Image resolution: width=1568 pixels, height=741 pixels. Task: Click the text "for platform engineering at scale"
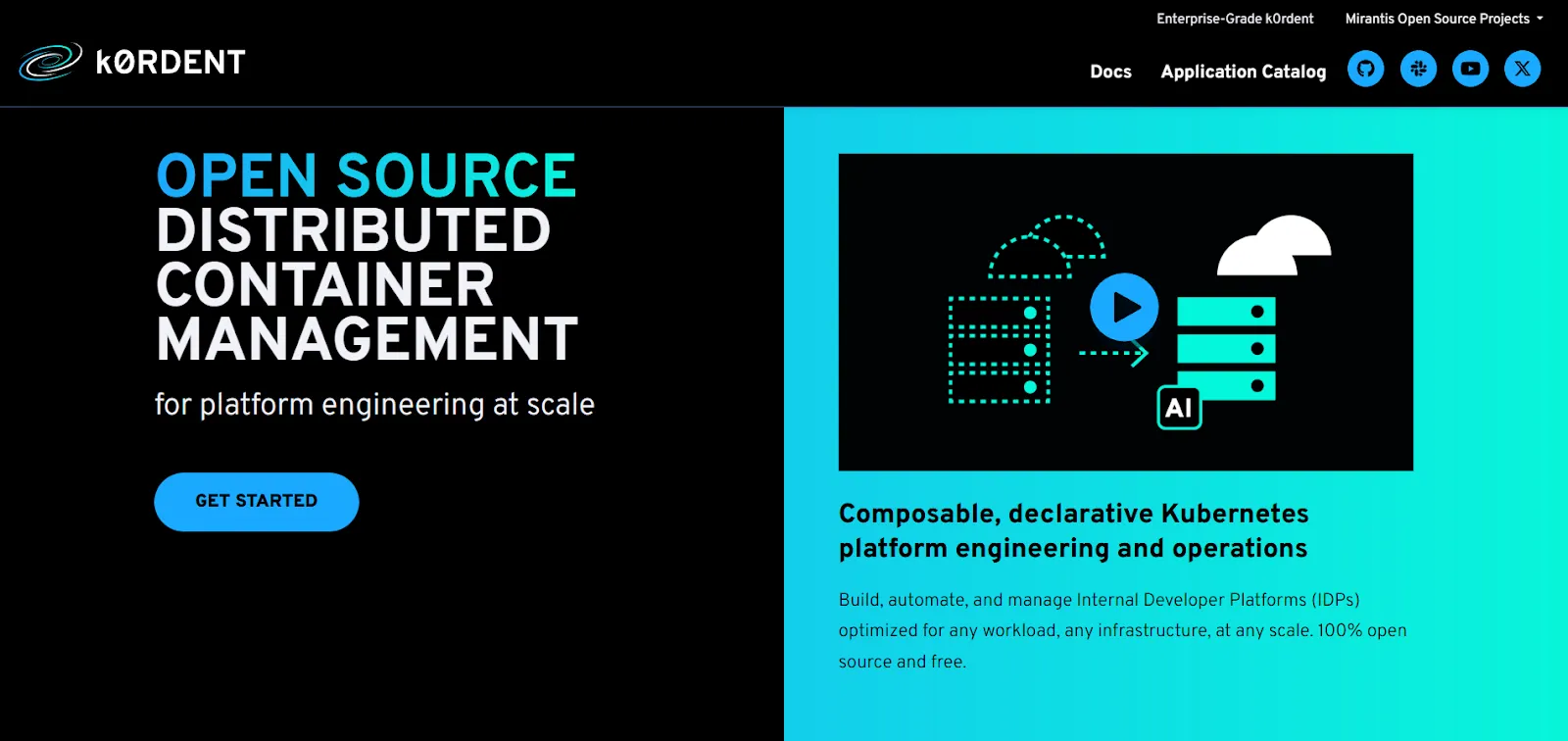[374, 405]
